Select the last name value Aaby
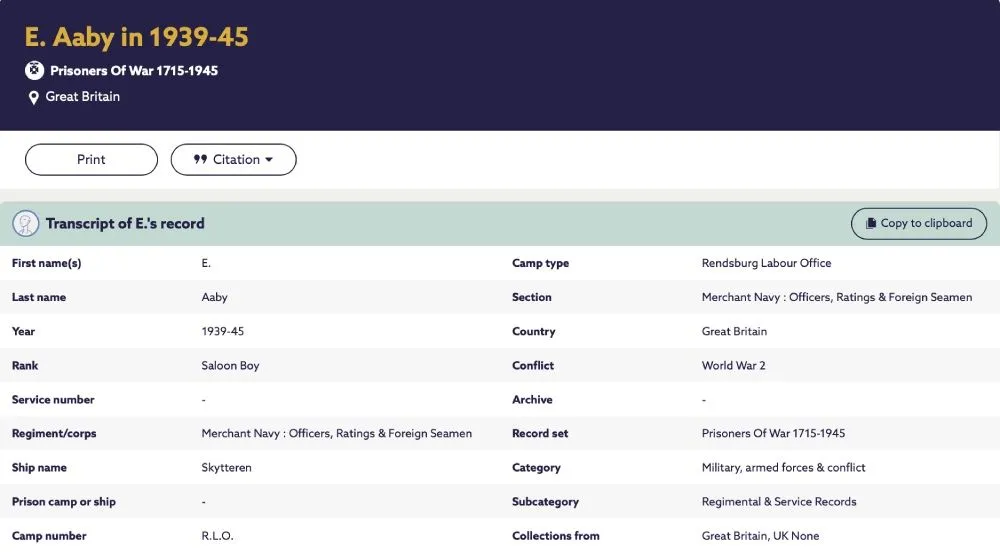This screenshot has width=1000, height=552. (x=214, y=298)
